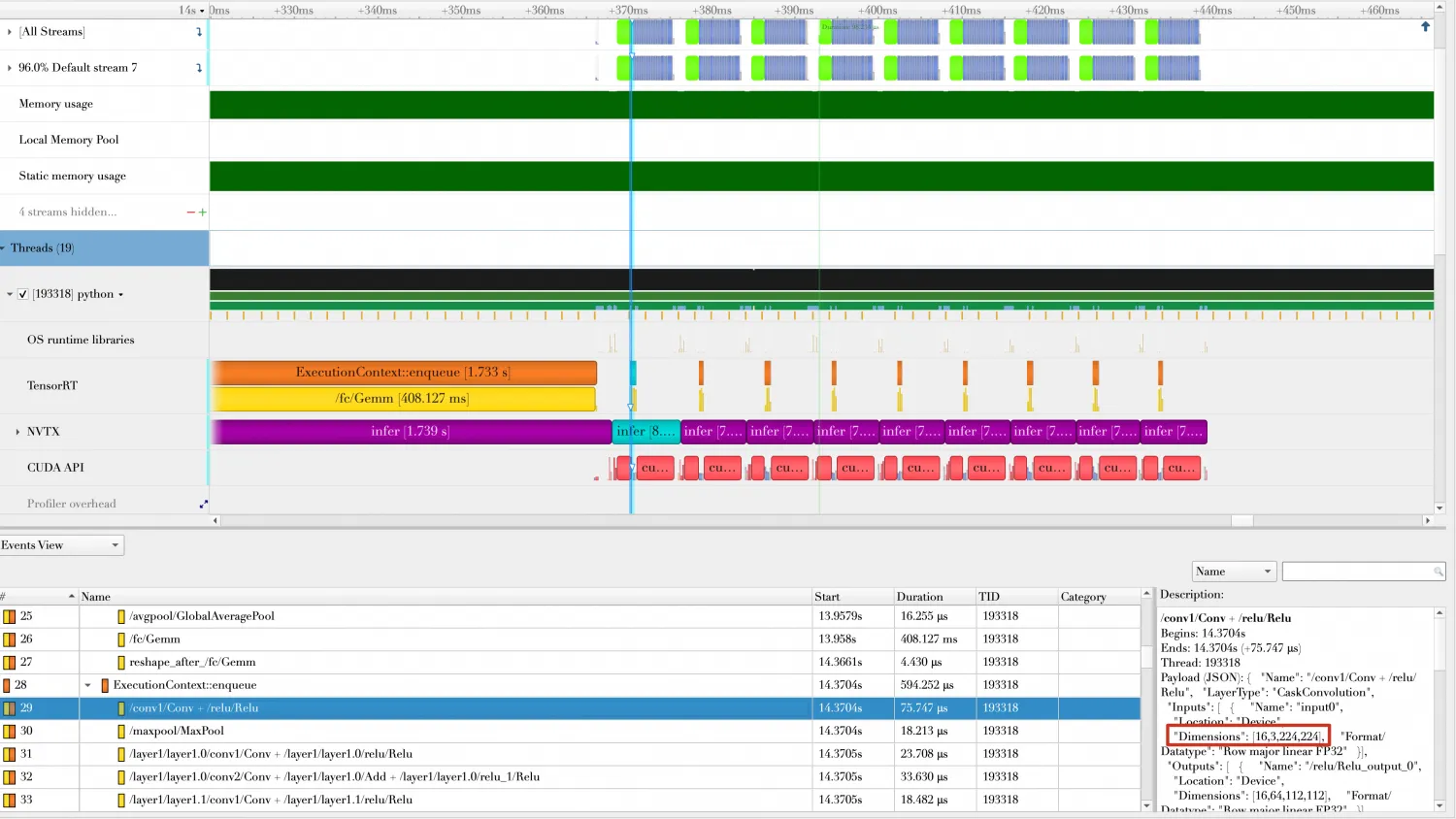Click the Static memory usage row label
This screenshot has height=819, width=1456.
(73, 176)
